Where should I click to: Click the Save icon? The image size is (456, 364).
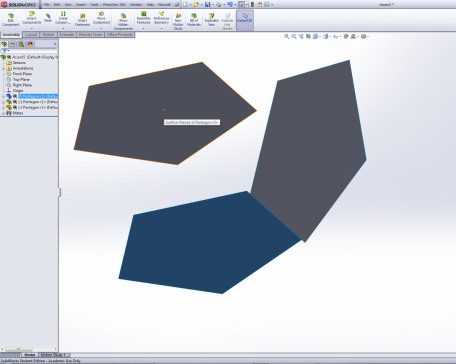coord(207,4)
